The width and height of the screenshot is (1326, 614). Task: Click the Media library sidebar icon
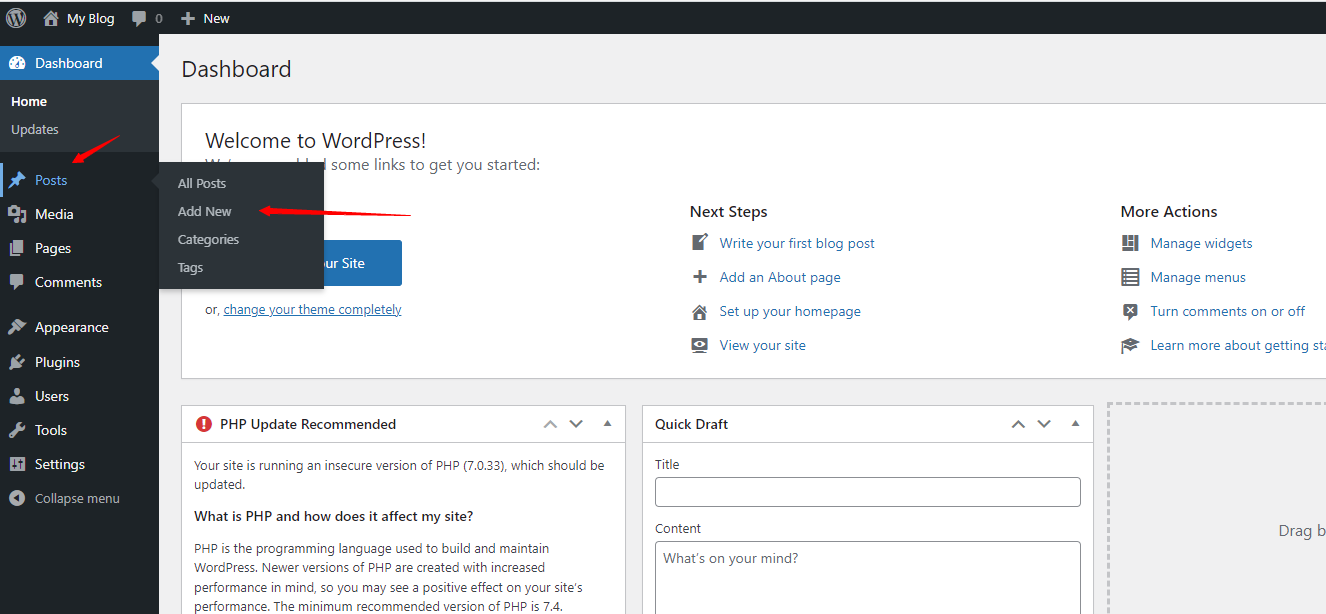[x=17, y=214]
